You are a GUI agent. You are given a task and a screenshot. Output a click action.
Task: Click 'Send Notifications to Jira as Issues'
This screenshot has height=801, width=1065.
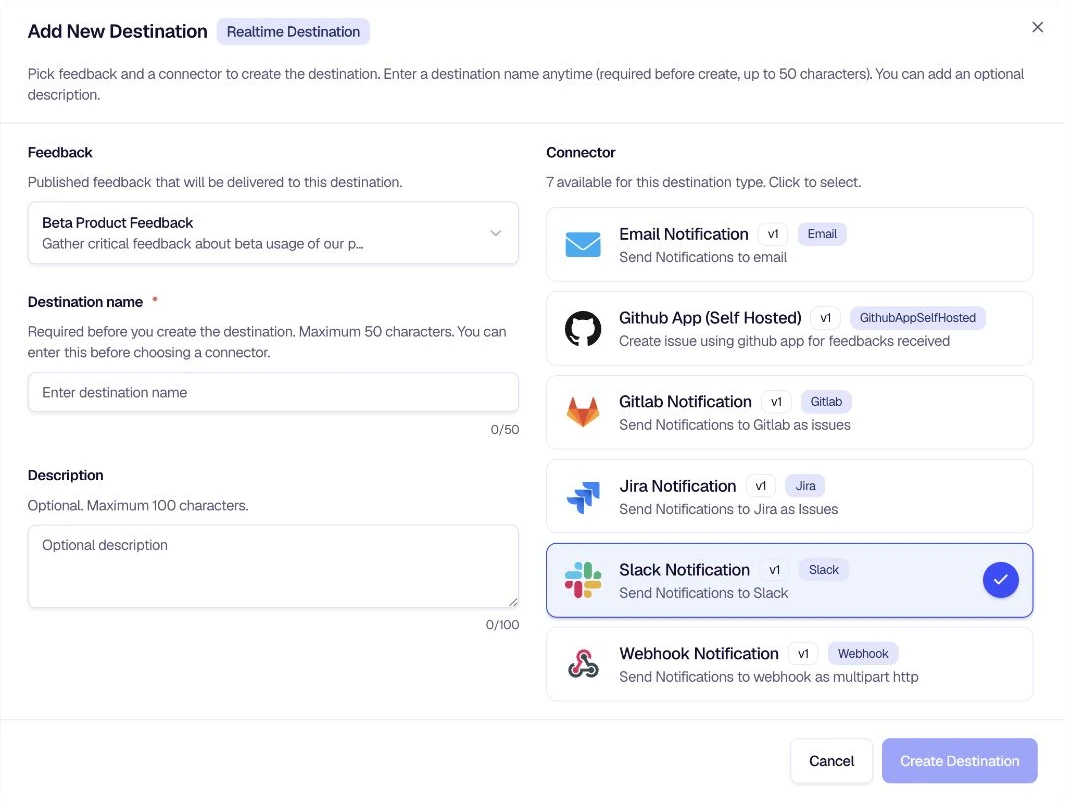(729, 509)
